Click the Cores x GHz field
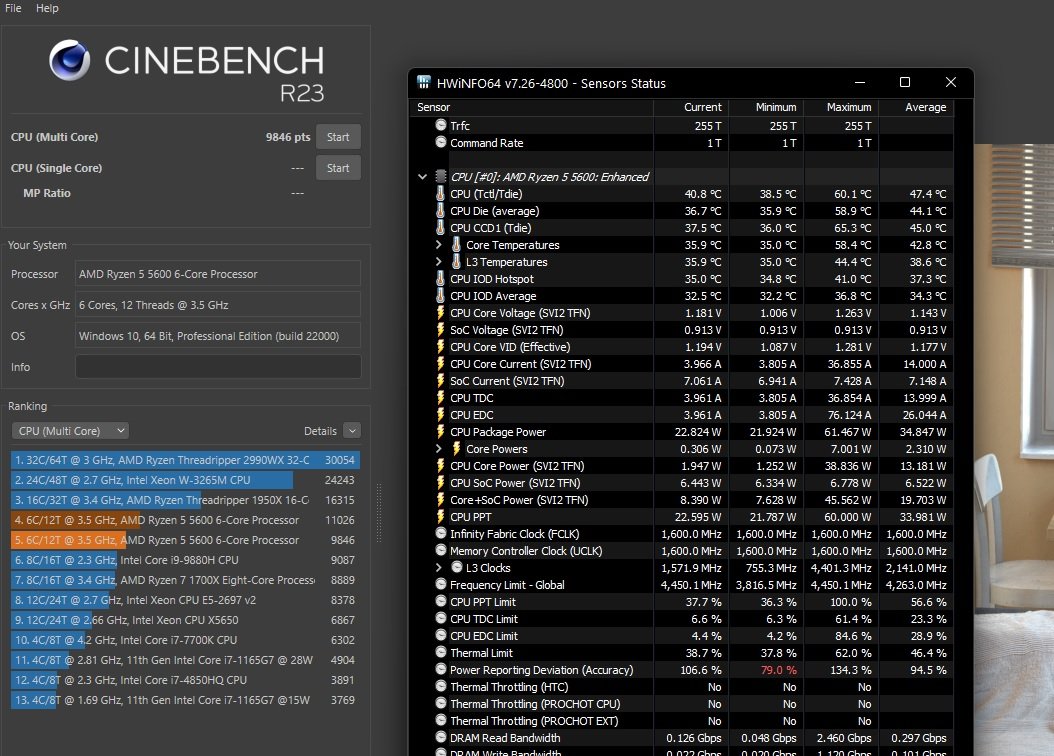The image size is (1054, 756). pyautogui.click(x=218, y=305)
